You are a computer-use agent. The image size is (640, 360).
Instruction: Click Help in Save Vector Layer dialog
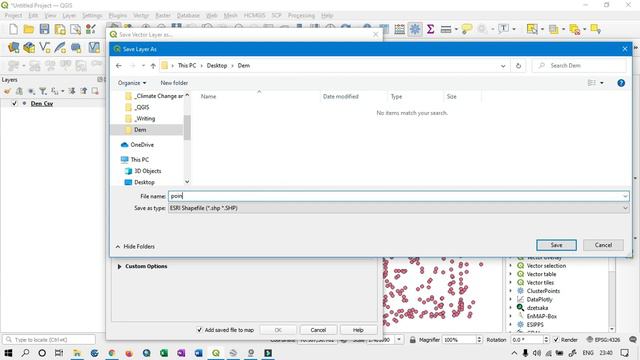click(x=358, y=330)
